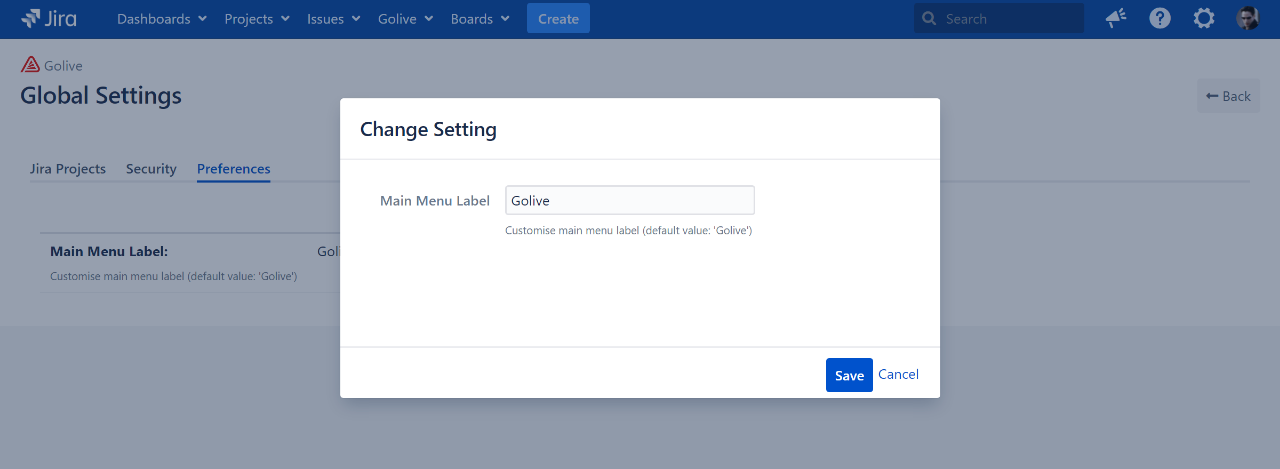Open the feedback megaphone notifications icon
The image size is (1280, 469).
tap(1115, 18)
